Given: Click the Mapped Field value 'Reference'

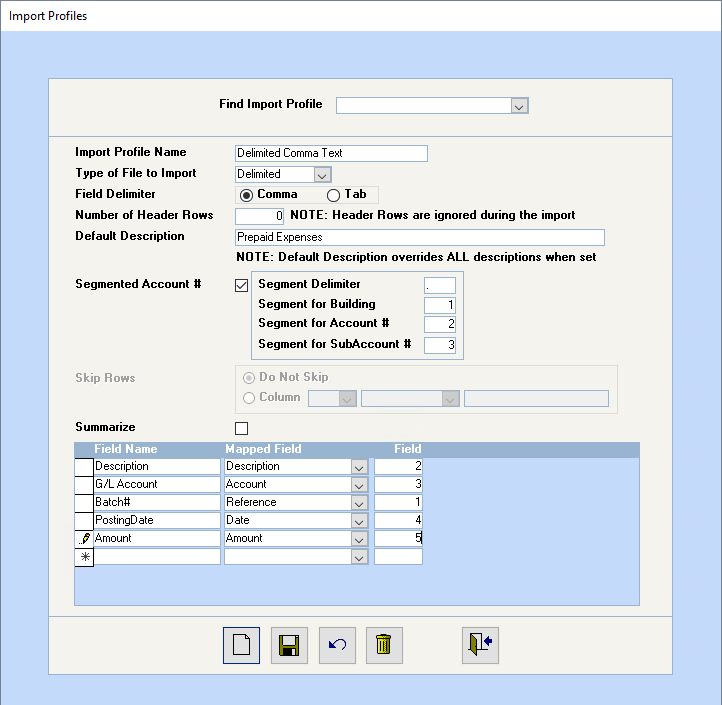Looking at the screenshot, I should point(251,502).
